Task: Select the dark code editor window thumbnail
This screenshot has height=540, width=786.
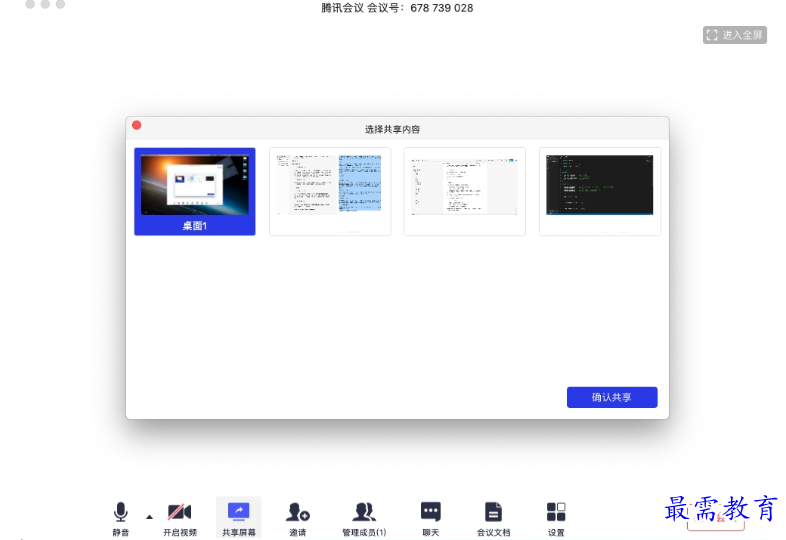Action: click(600, 191)
